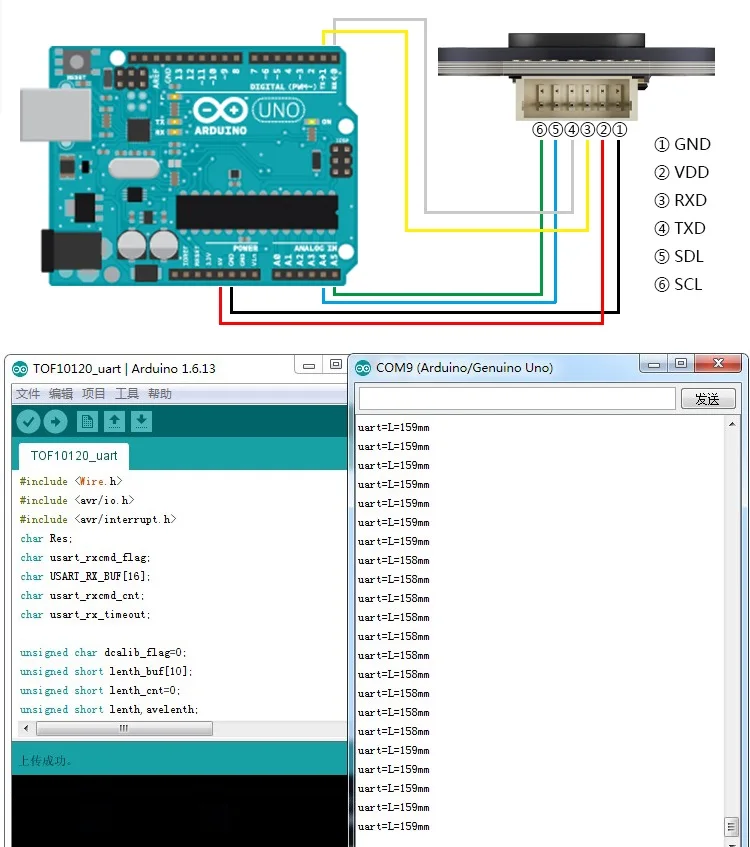Click the 'char usart_rx_timeout;' code line
The height and width of the screenshot is (847, 750).
pyautogui.click(x=85, y=614)
